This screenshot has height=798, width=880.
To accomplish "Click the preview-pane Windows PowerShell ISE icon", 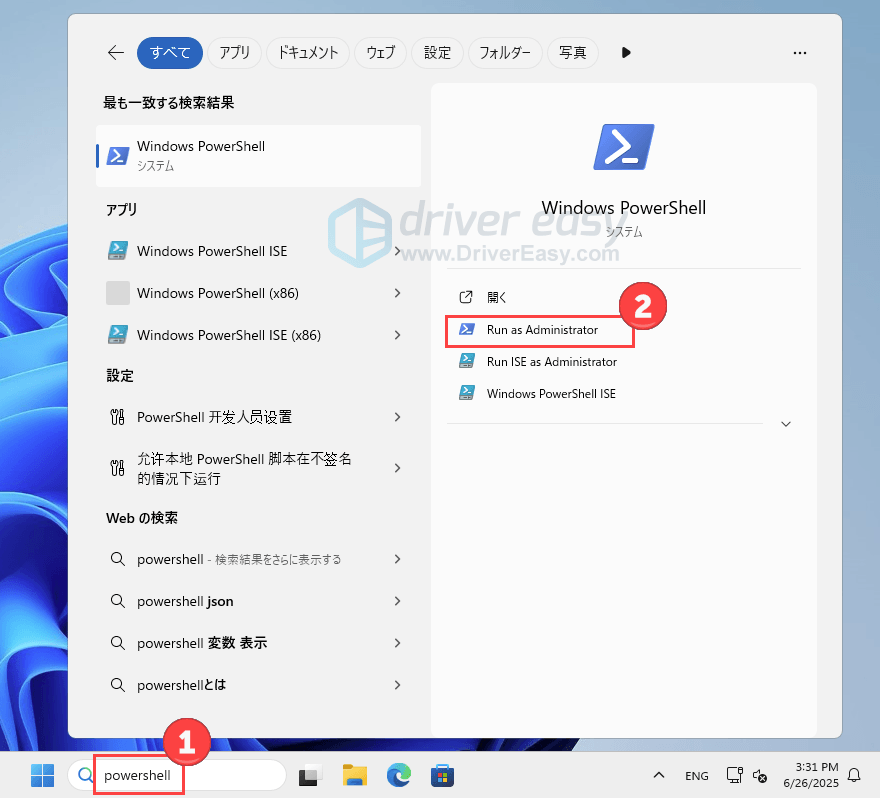I will pos(467,393).
